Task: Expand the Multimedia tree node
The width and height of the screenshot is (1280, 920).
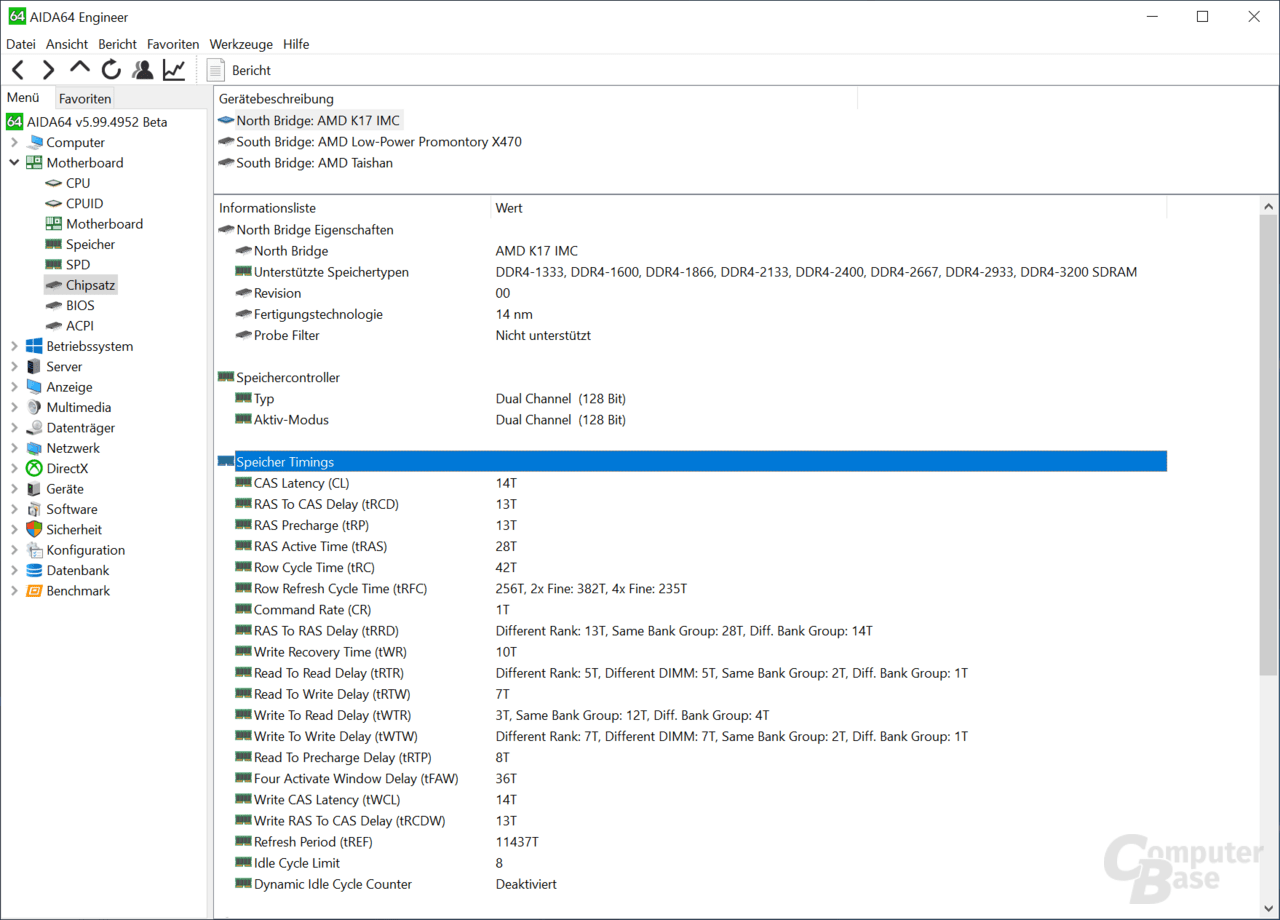Action: pyautogui.click(x=14, y=407)
